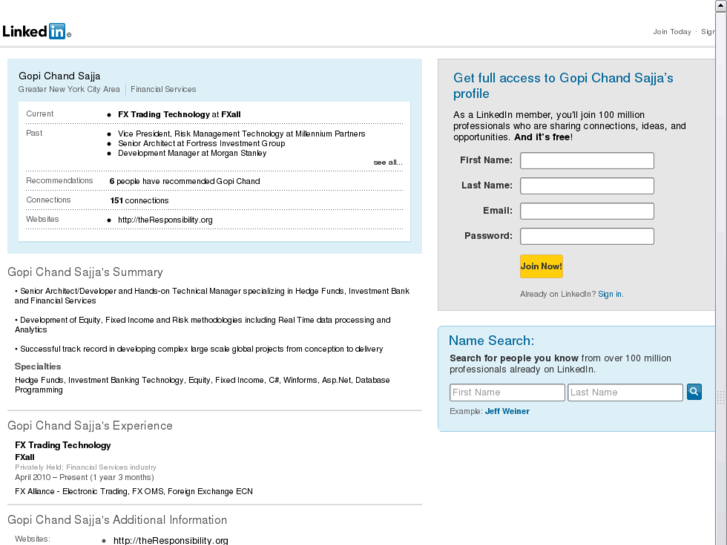Image resolution: width=727 pixels, height=545 pixels.
Task: Click 'Privately Held; Financial Services industry' text
Action: click(x=85, y=467)
